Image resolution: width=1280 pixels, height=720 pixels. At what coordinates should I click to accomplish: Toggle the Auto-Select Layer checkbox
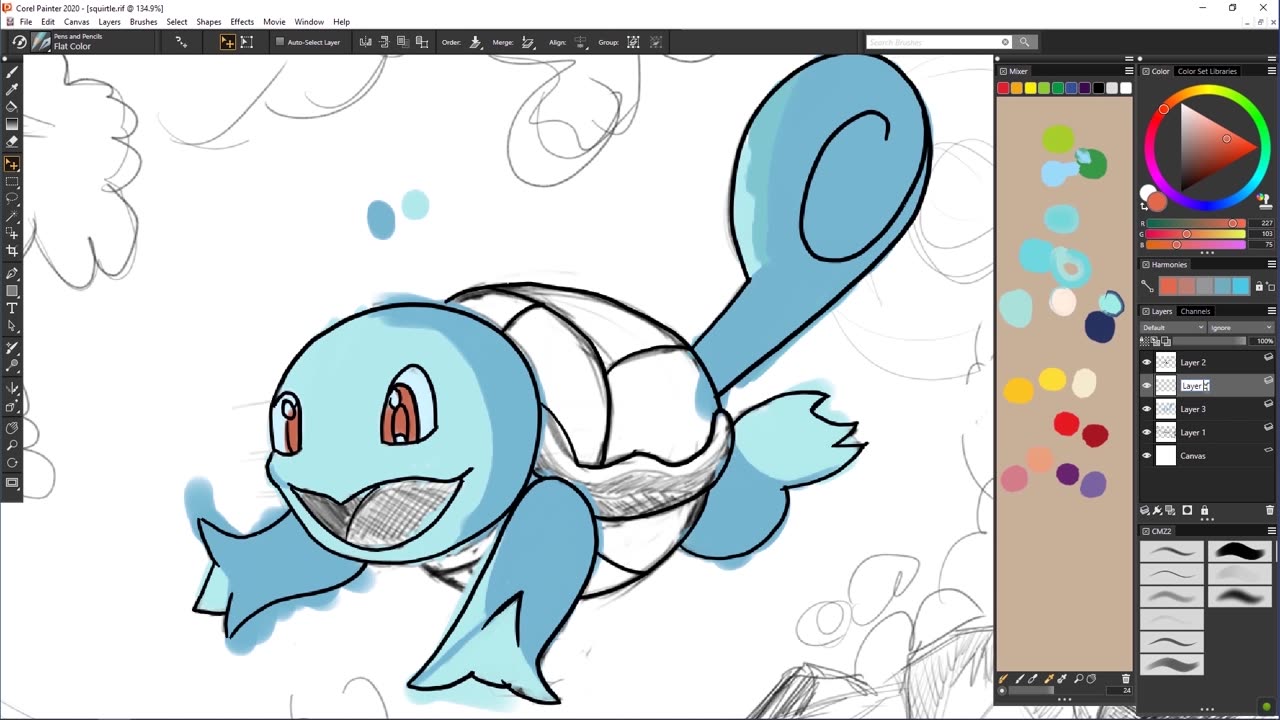[280, 42]
